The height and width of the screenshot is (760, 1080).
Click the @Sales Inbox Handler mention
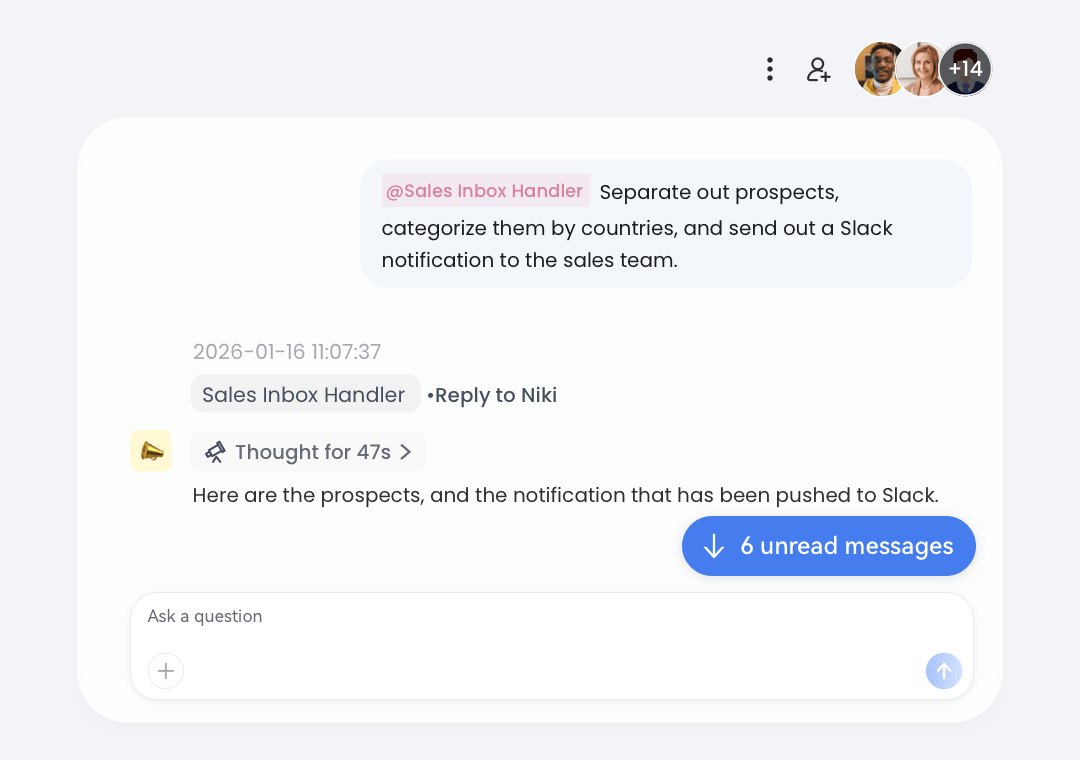485,191
